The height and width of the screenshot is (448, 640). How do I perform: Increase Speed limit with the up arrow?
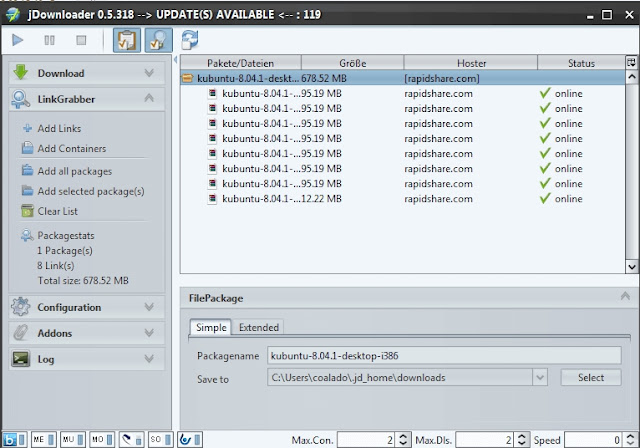click(630, 436)
